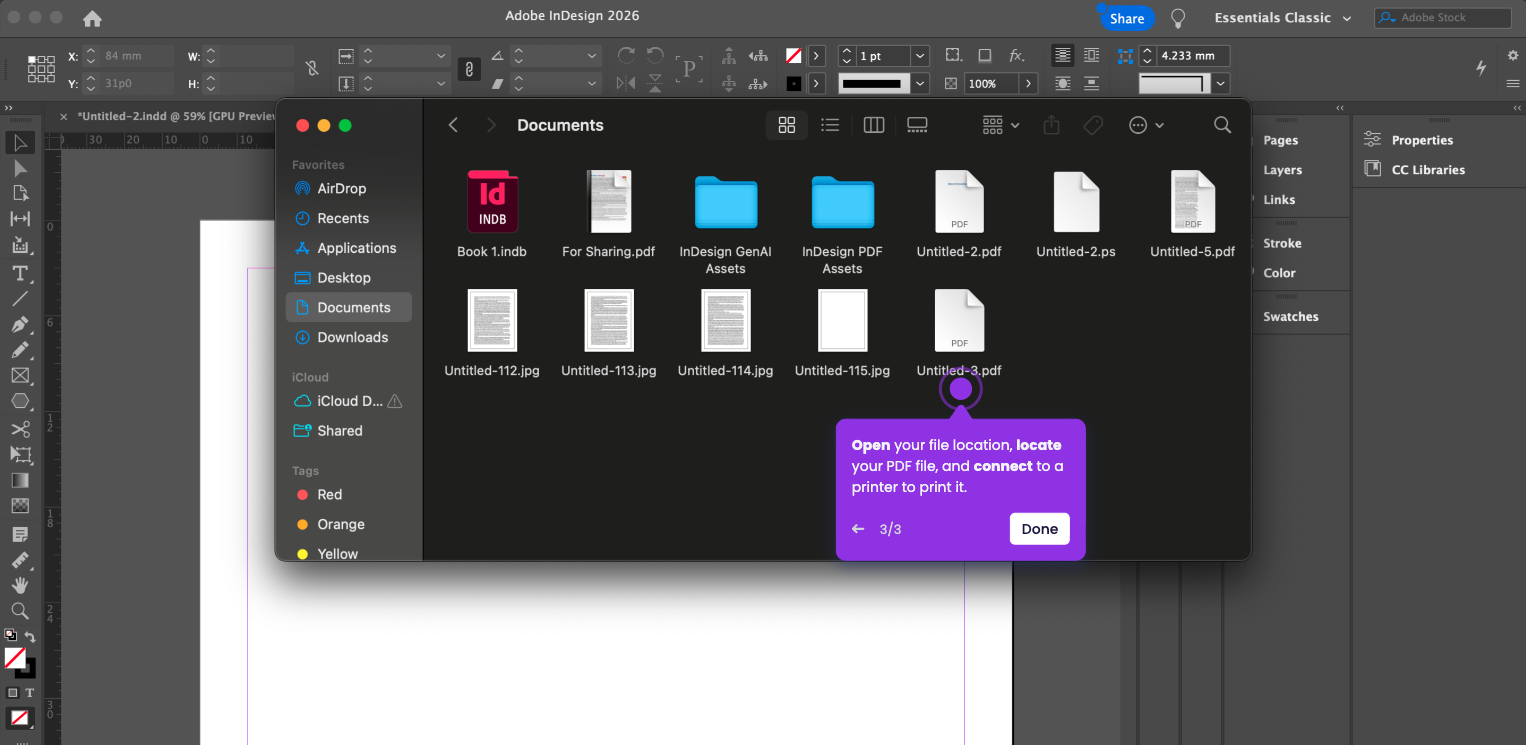Screen dimensions: 1526x745
Task: Click Done in the purple tooltip
Action: [1040, 529]
